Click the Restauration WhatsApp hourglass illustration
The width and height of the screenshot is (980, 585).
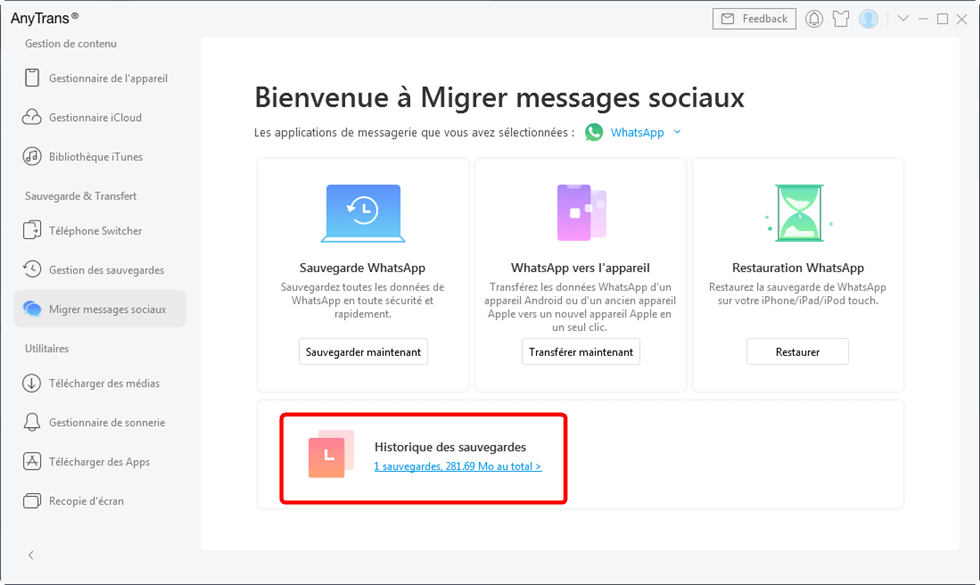pyautogui.click(x=799, y=213)
